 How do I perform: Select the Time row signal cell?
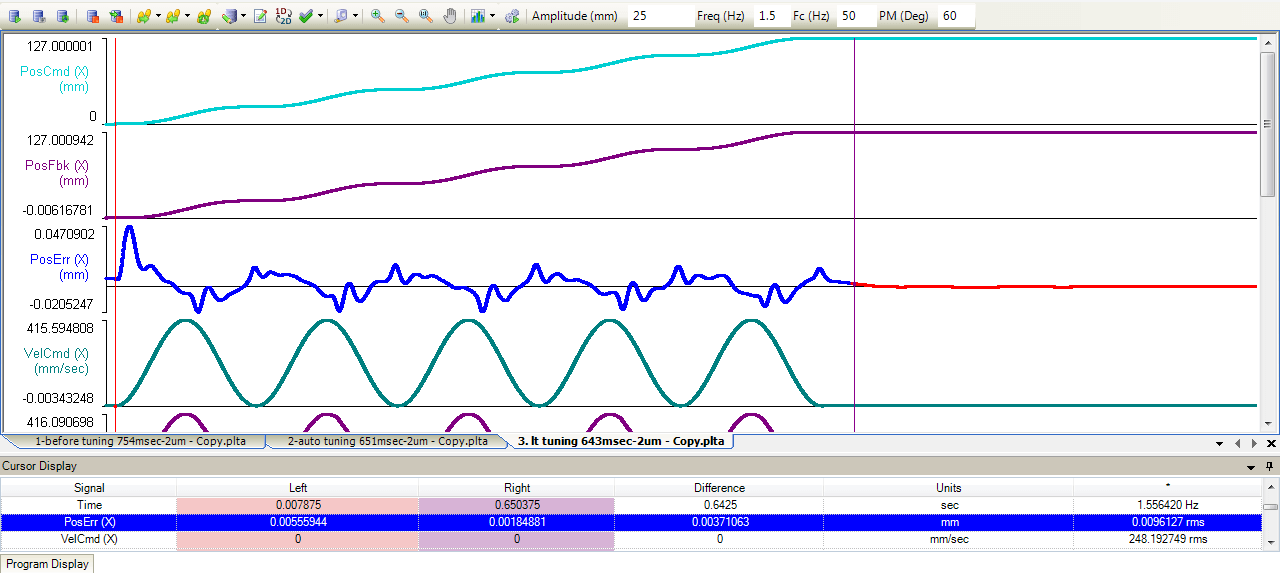pos(89,505)
